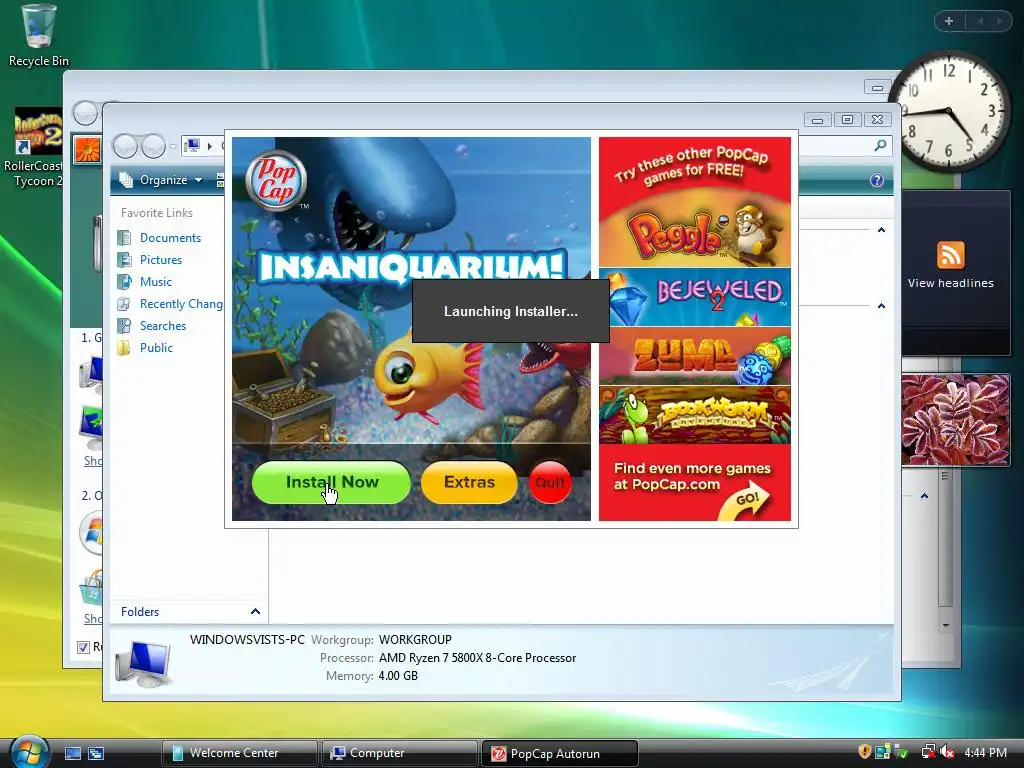The image size is (1024, 768).
Task: Open Pictures in Favorite Links
Action: (x=161, y=260)
